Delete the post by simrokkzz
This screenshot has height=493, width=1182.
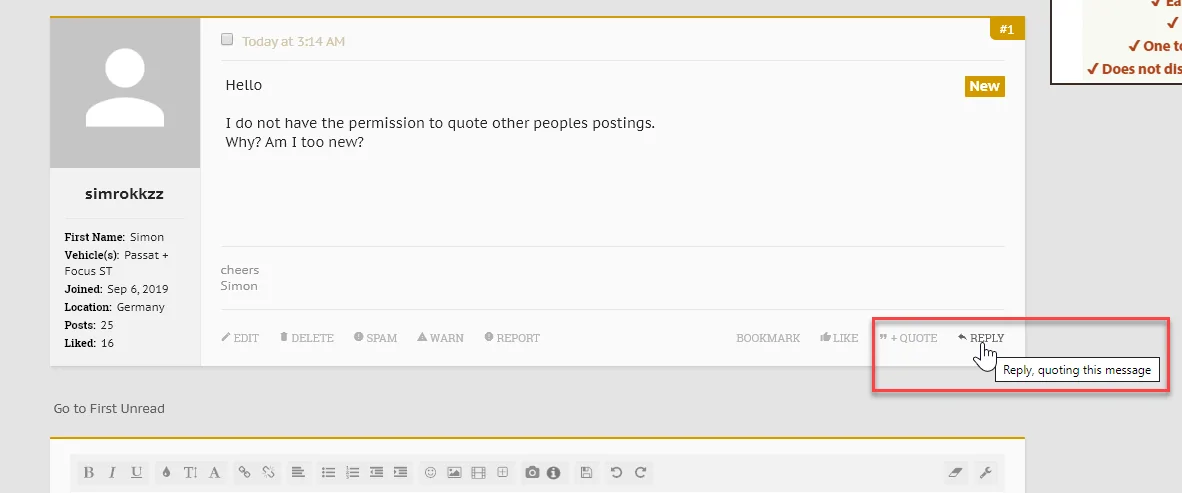click(x=307, y=338)
